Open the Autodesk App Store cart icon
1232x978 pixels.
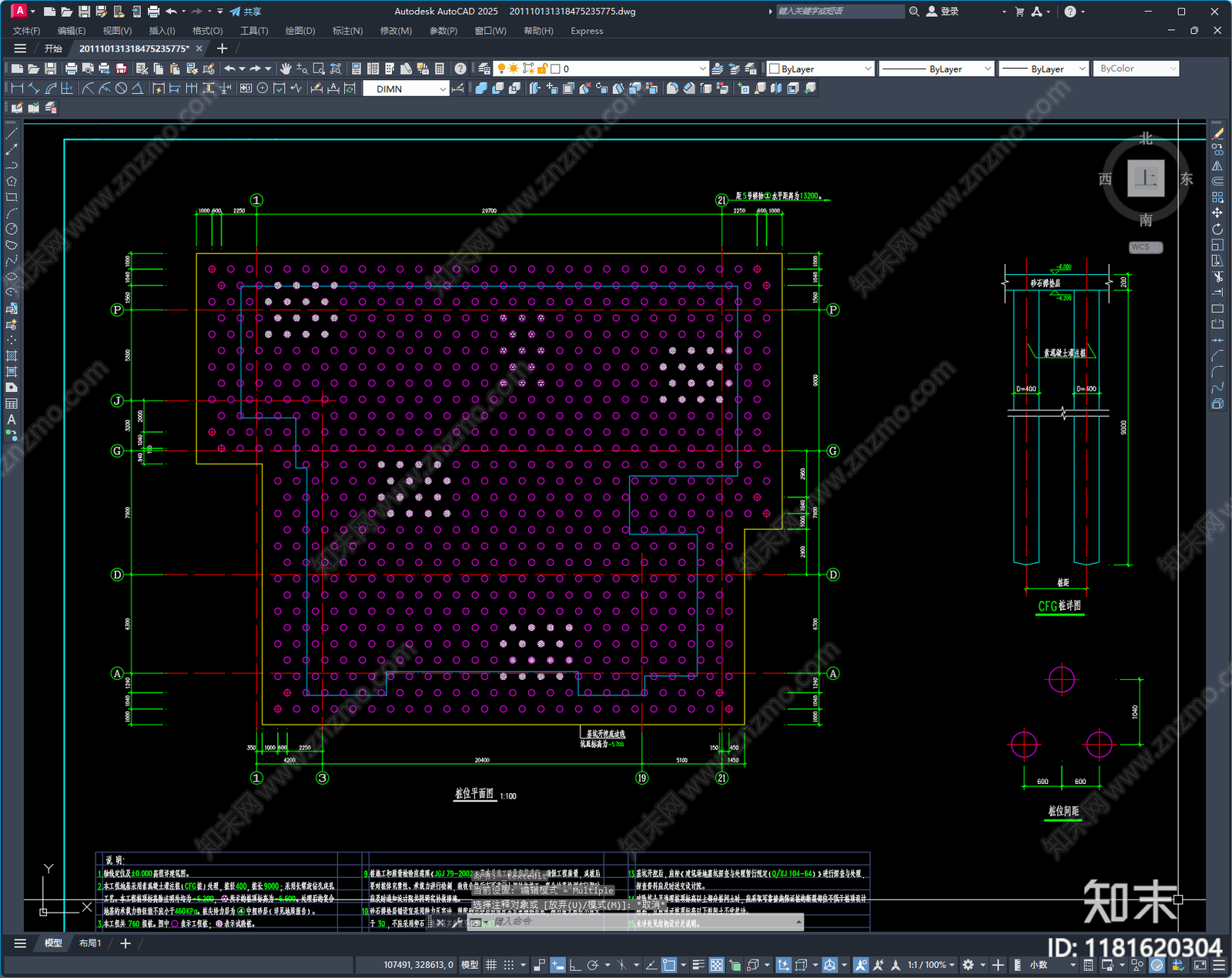tap(1019, 12)
